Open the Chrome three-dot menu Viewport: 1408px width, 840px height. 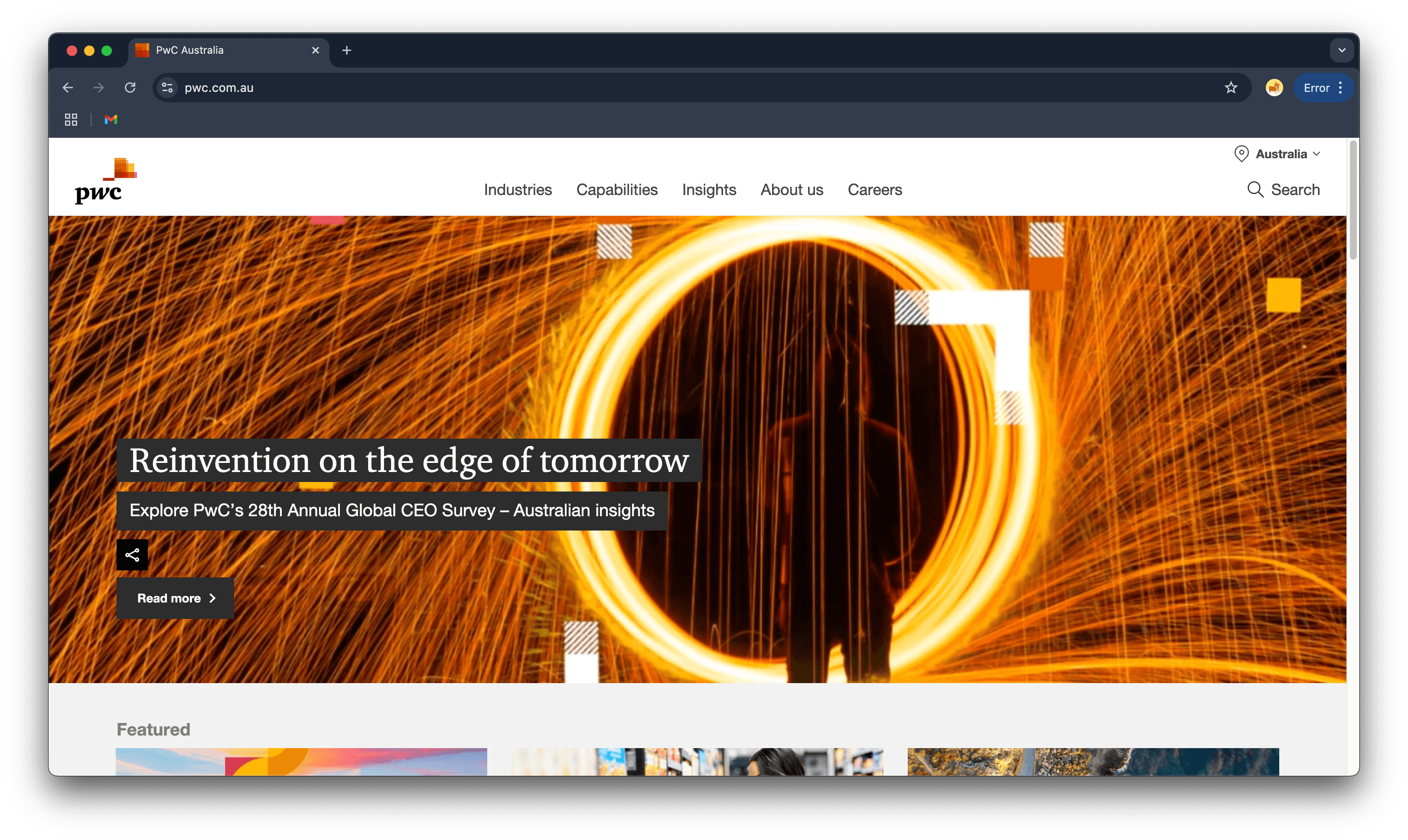click(x=1341, y=88)
